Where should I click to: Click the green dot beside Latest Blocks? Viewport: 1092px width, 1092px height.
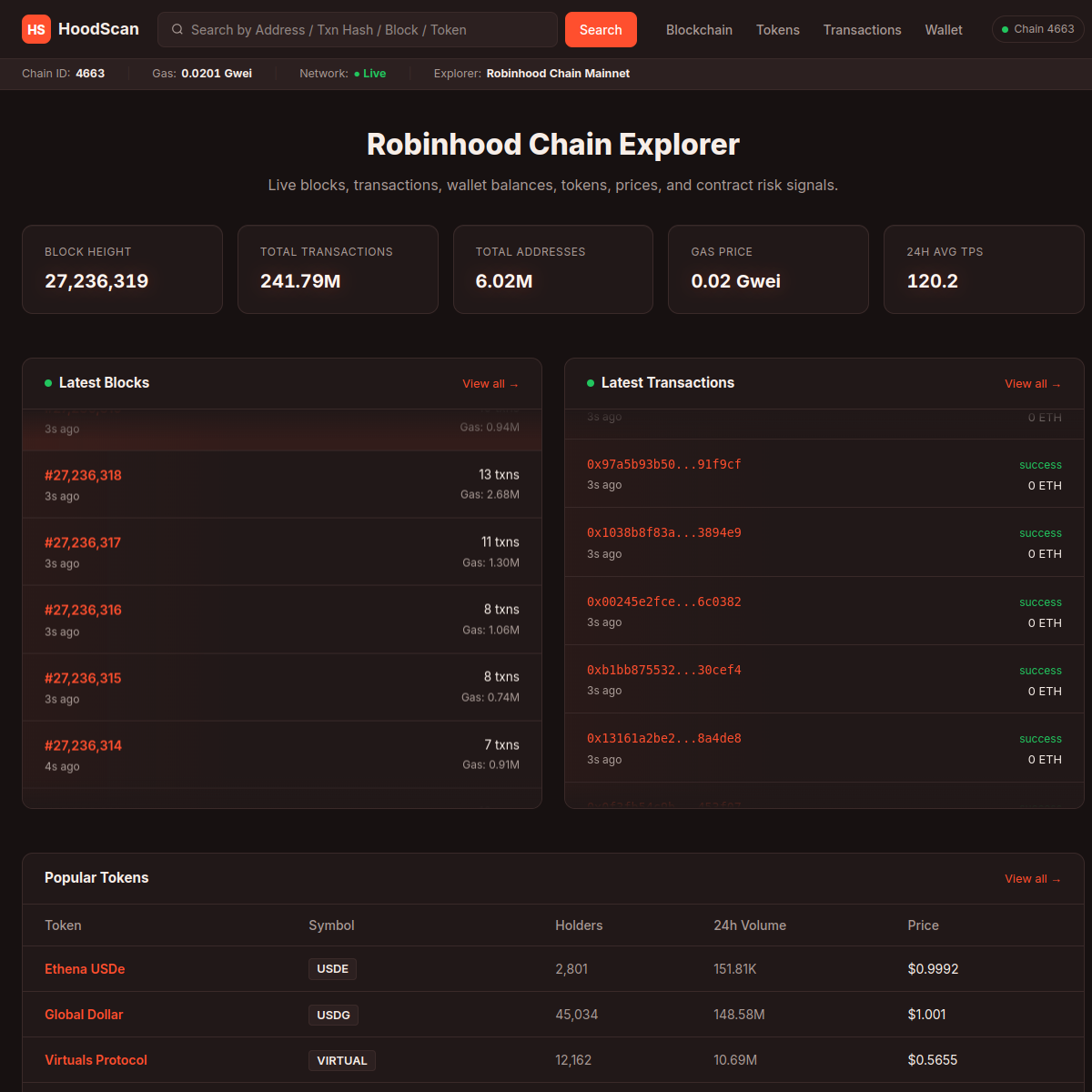tap(48, 383)
